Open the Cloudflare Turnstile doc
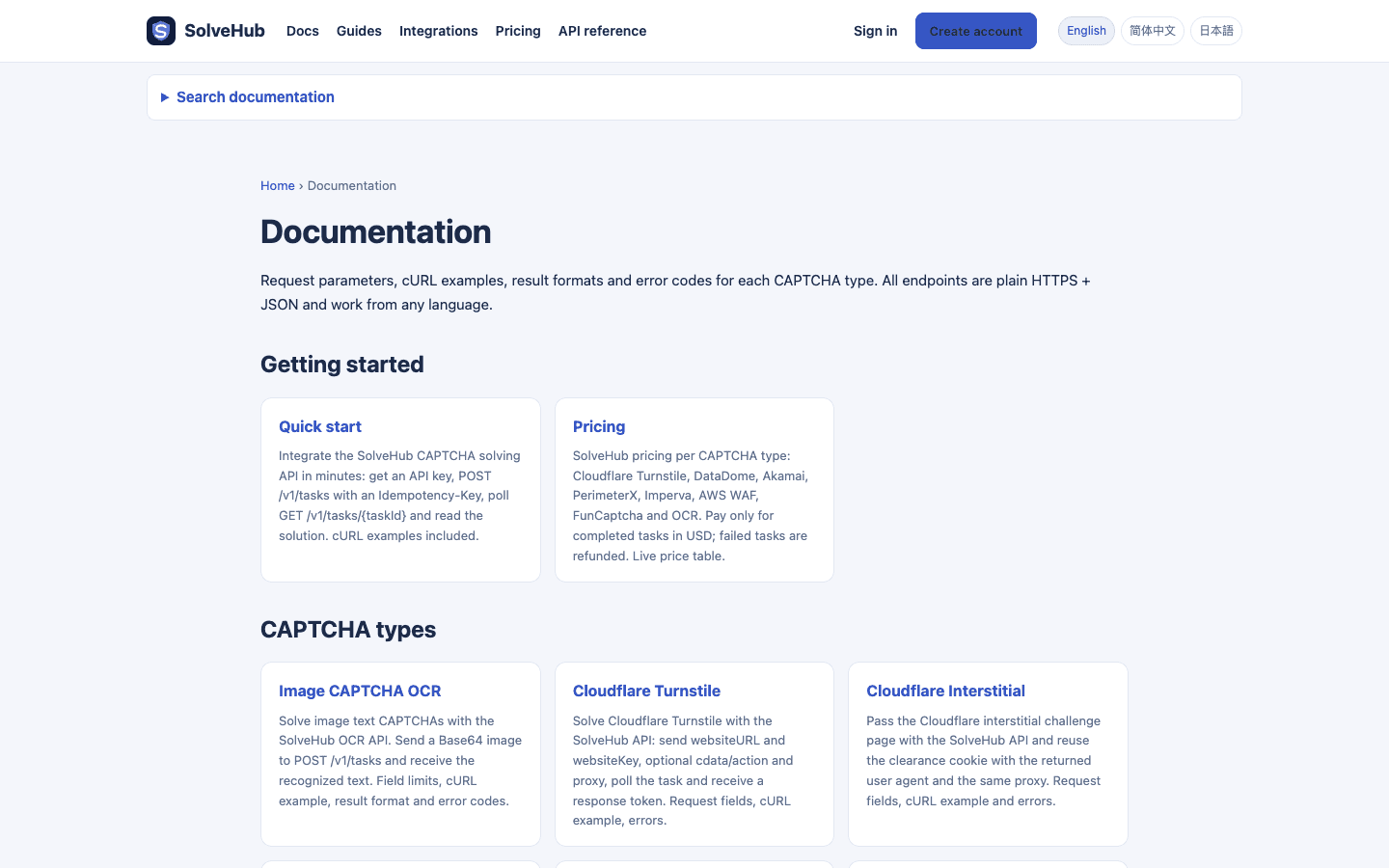This screenshot has height=868, width=1389. [646, 691]
